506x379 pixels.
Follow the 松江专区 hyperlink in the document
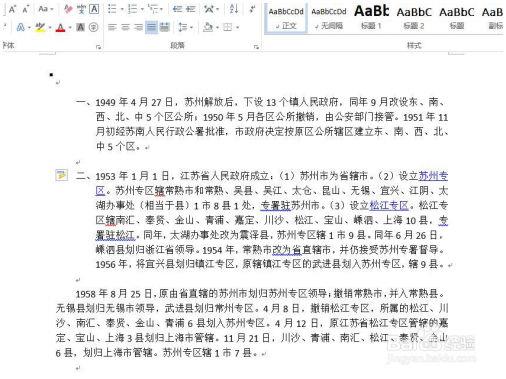pos(389,205)
